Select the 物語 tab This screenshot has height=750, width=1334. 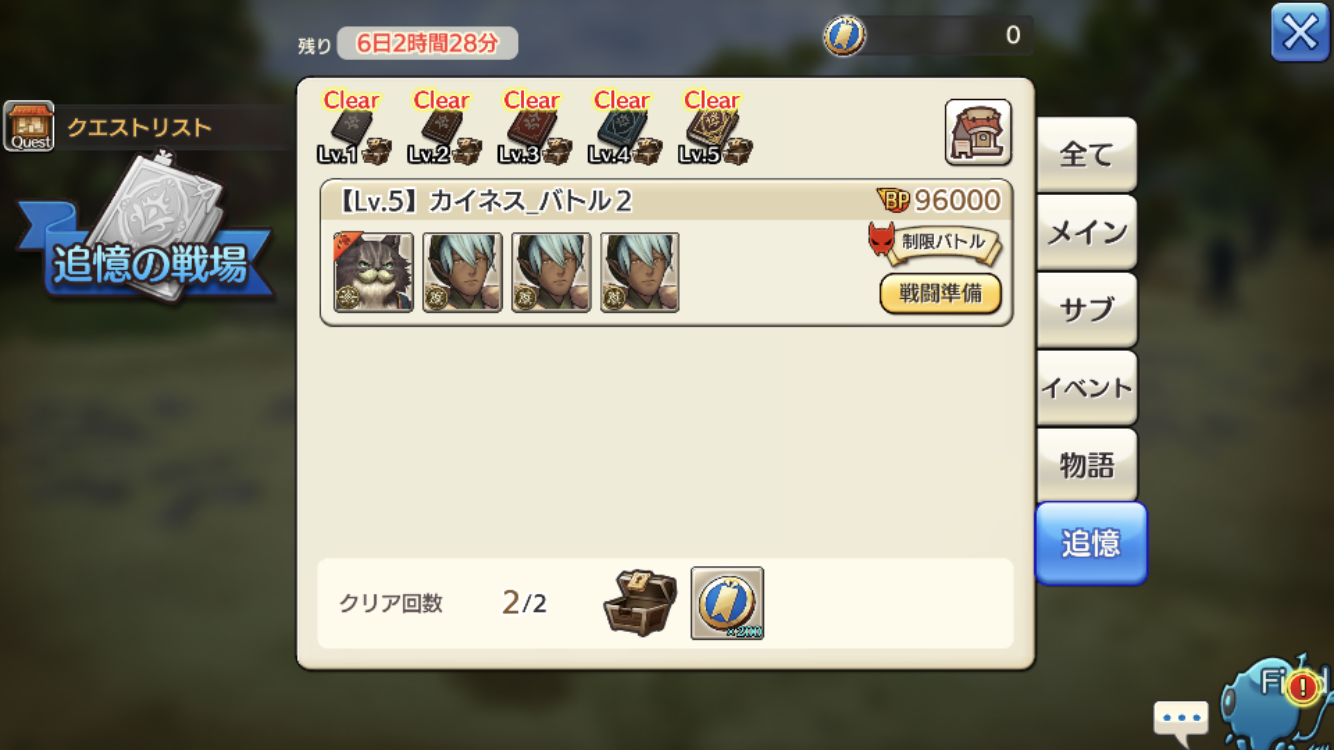pos(1086,466)
